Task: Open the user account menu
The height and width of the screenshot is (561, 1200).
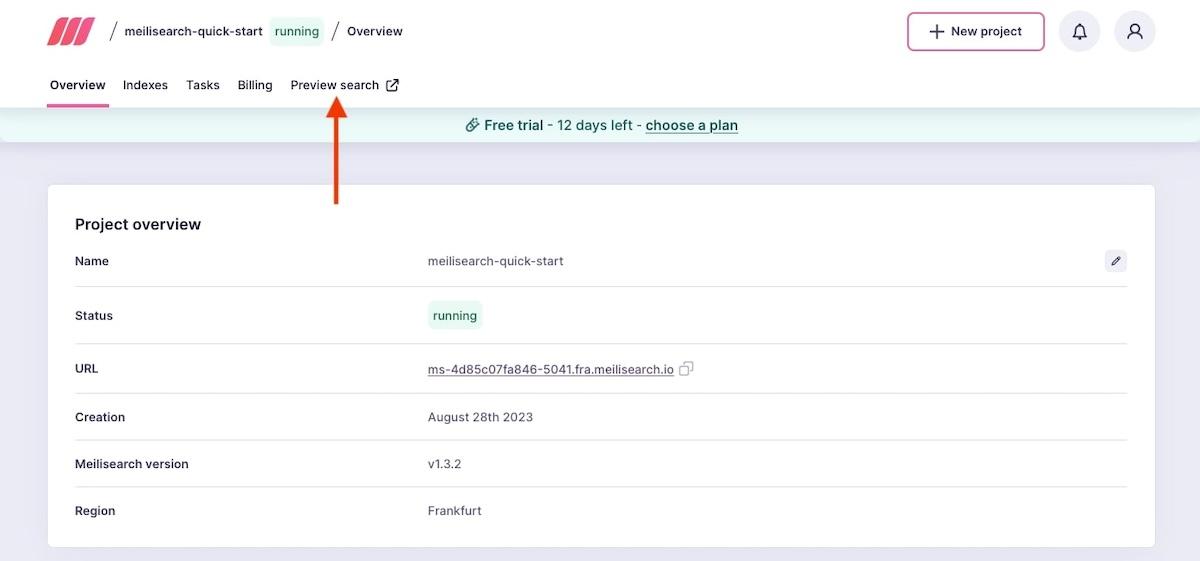Action: pyautogui.click(x=1135, y=31)
